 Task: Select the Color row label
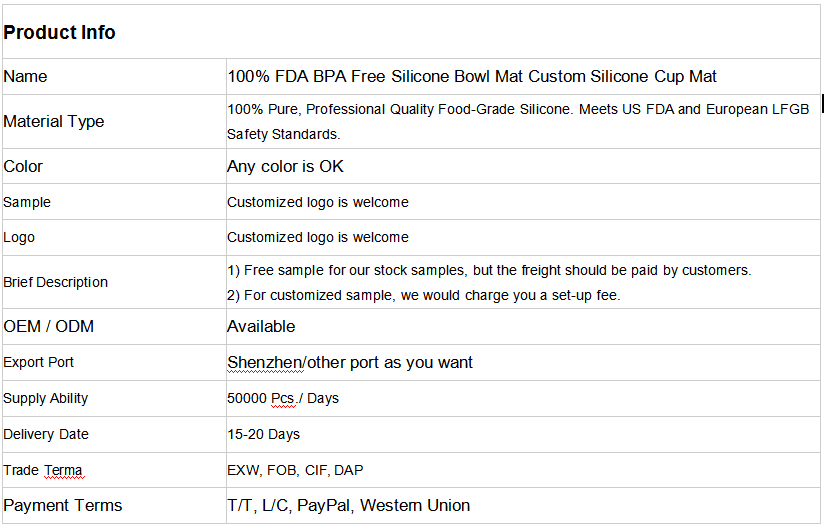point(23,167)
